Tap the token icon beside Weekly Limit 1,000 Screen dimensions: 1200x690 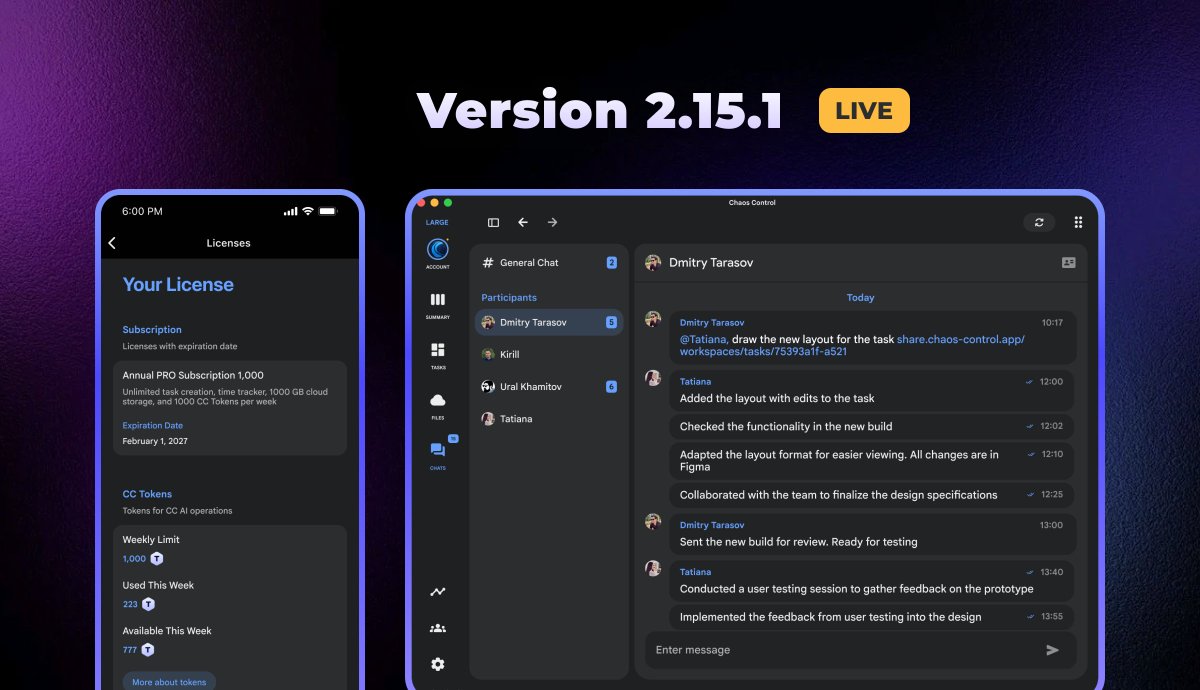pos(157,559)
